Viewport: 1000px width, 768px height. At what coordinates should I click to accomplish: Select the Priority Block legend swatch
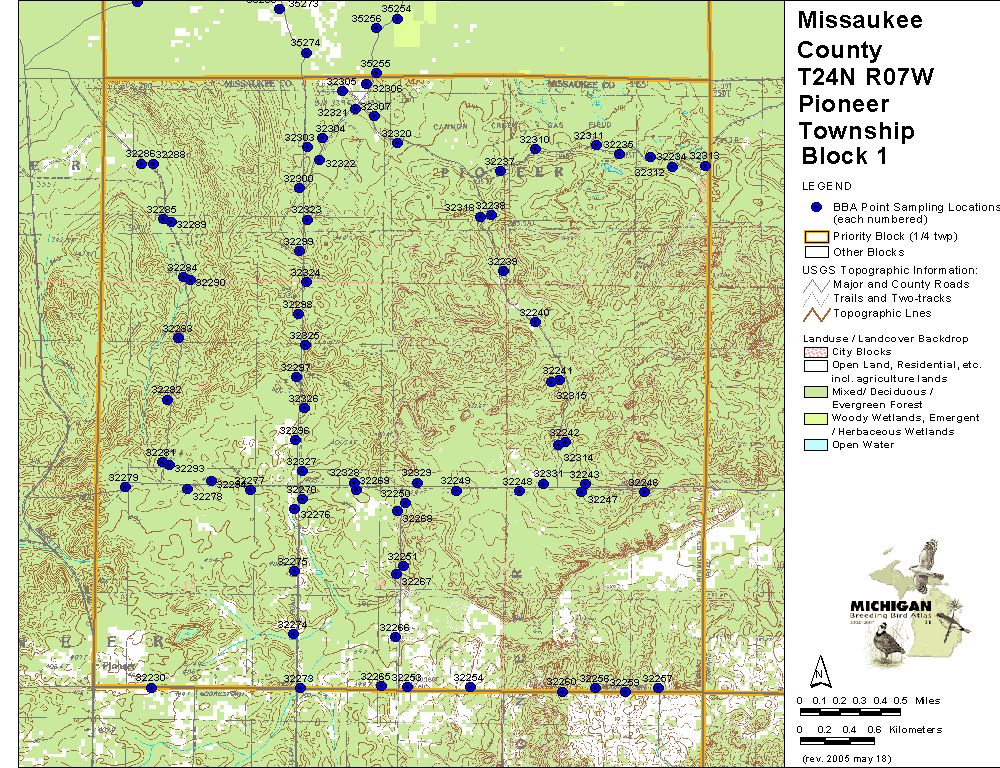click(x=816, y=237)
